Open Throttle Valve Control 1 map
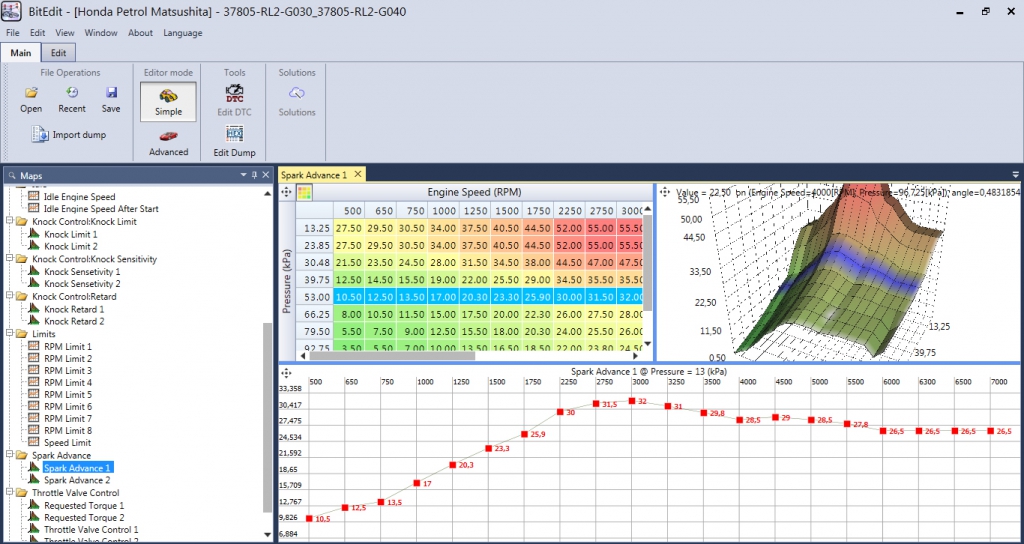 (91, 530)
